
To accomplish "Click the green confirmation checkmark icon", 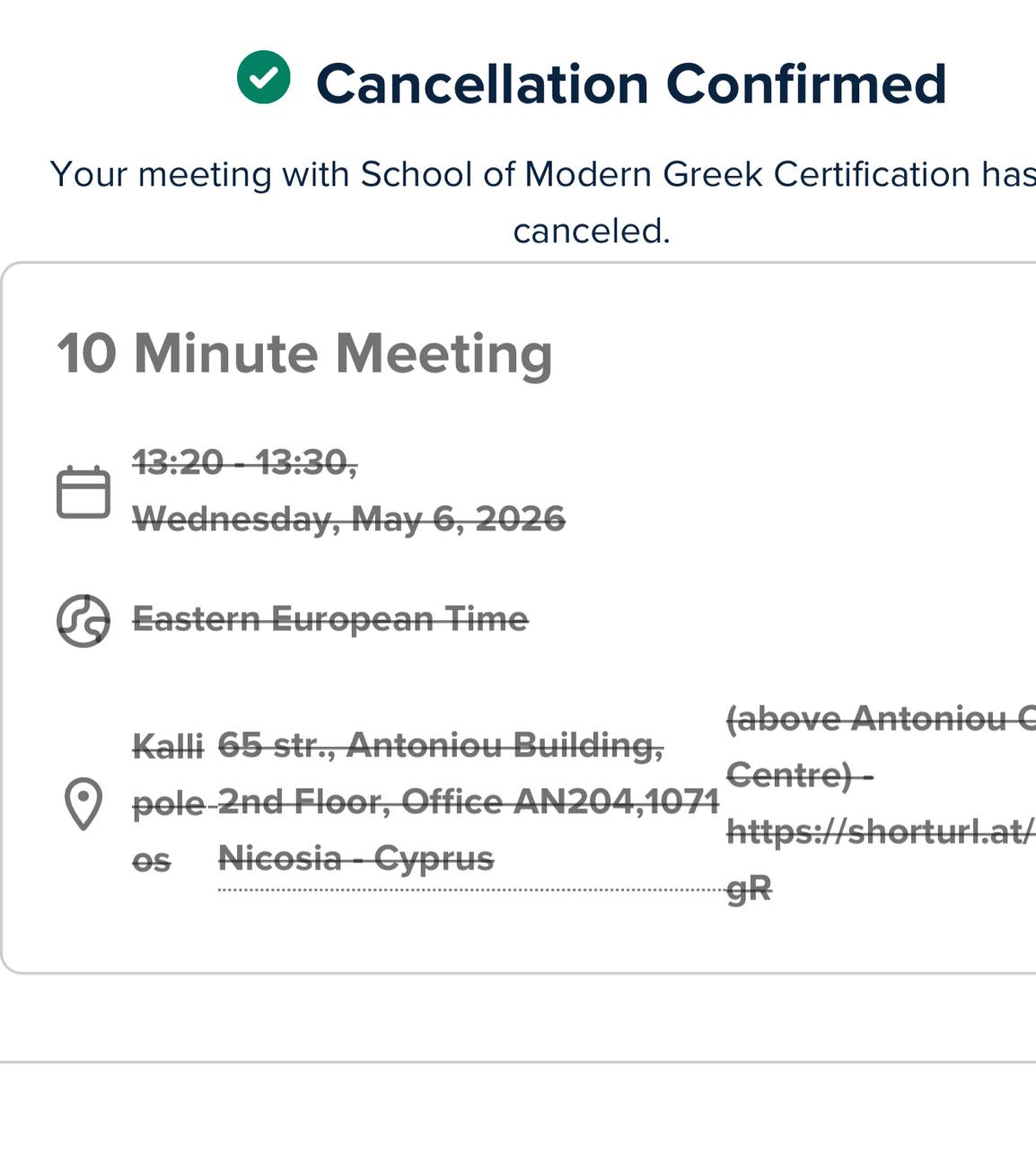I will tap(263, 77).
